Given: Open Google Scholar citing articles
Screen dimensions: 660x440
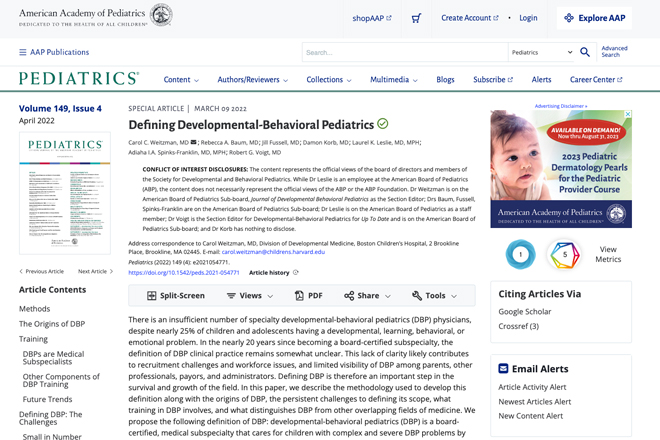Looking at the screenshot, I should [525, 312].
